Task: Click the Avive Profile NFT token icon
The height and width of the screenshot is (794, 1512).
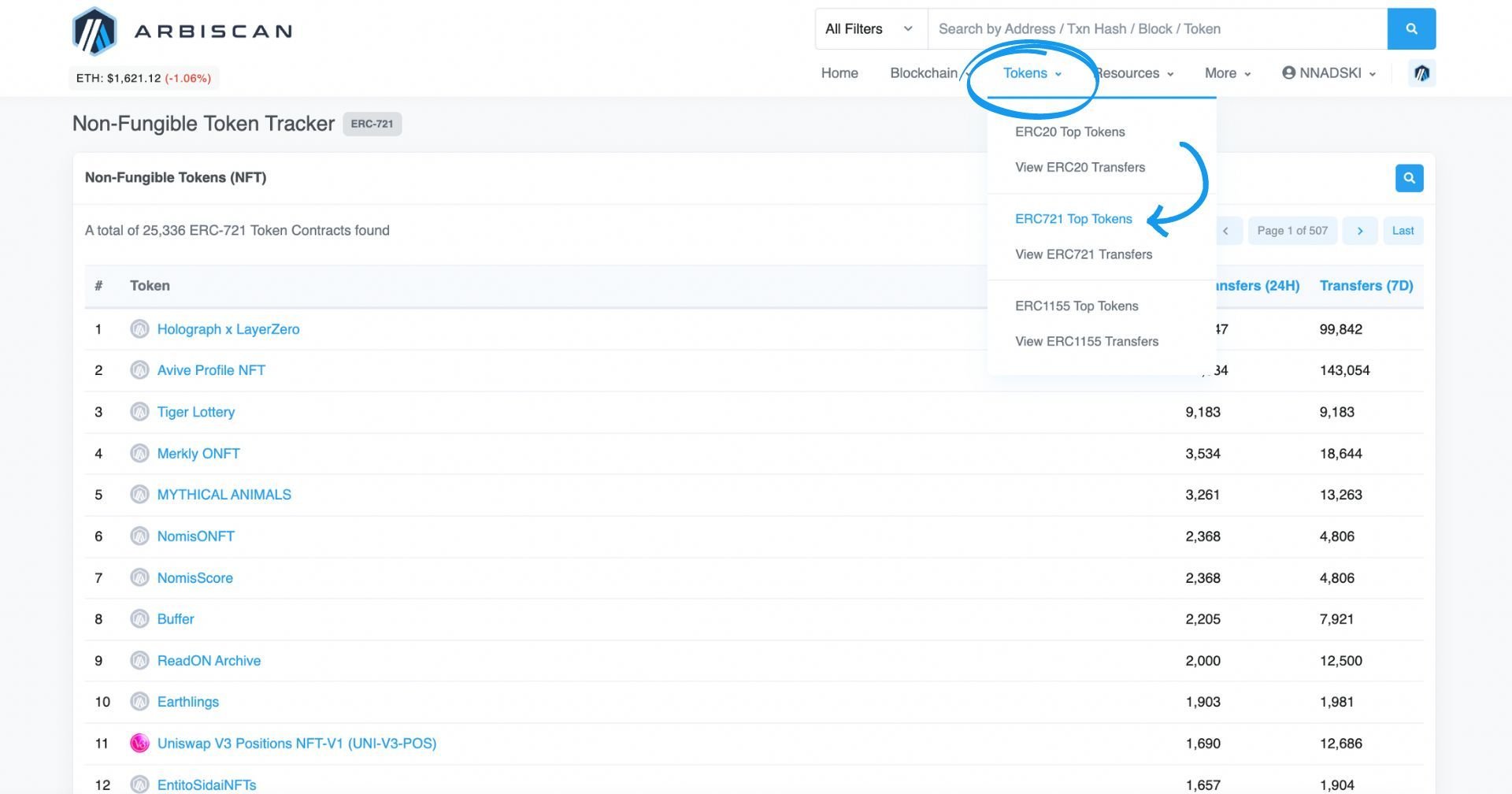Action: tap(139, 370)
